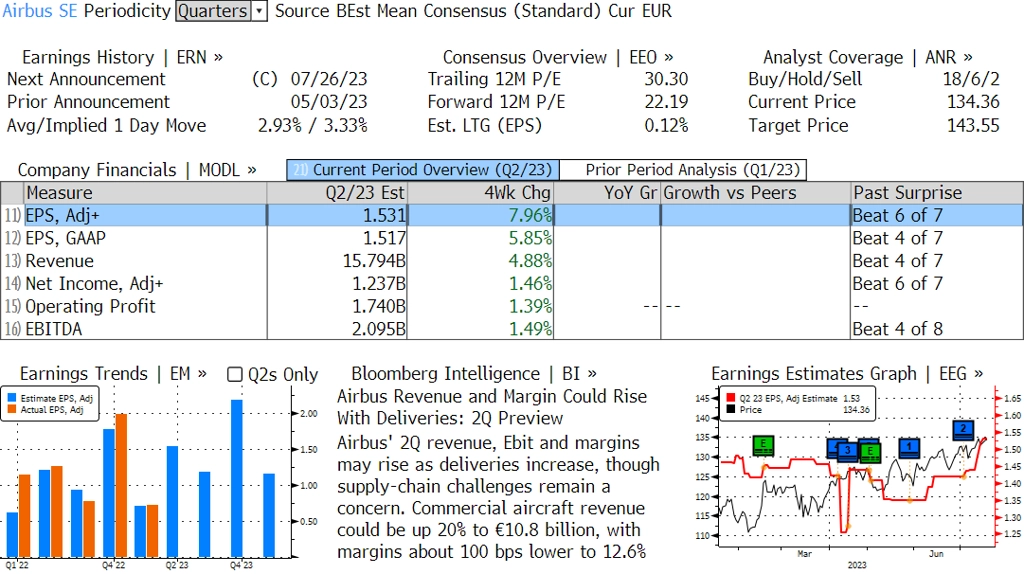Click the Trailing 12M P/E value 30.30
The width and height of the screenshot is (1024, 574).
pyautogui.click(x=666, y=80)
